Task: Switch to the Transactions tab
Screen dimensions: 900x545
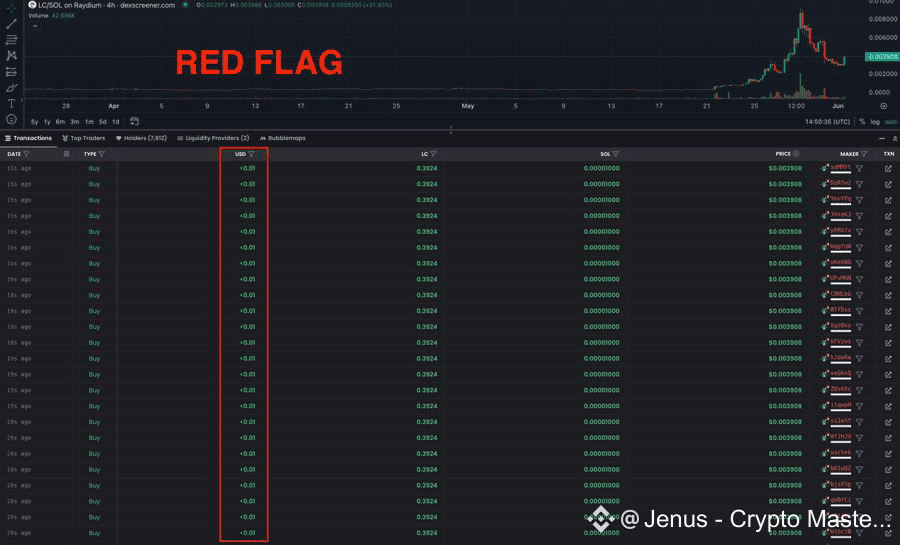Action: [28, 138]
